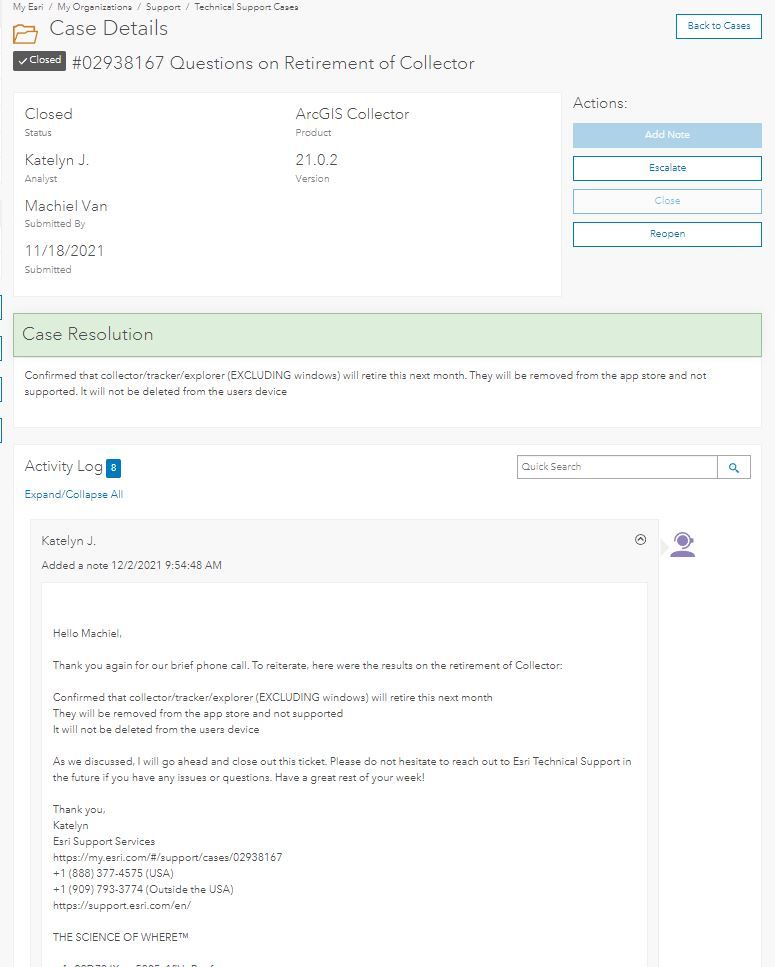Image resolution: width=775 pixels, height=967 pixels.
Task: Collapse Katelyn J.'s note with the chevron
Action: point(641,540)
